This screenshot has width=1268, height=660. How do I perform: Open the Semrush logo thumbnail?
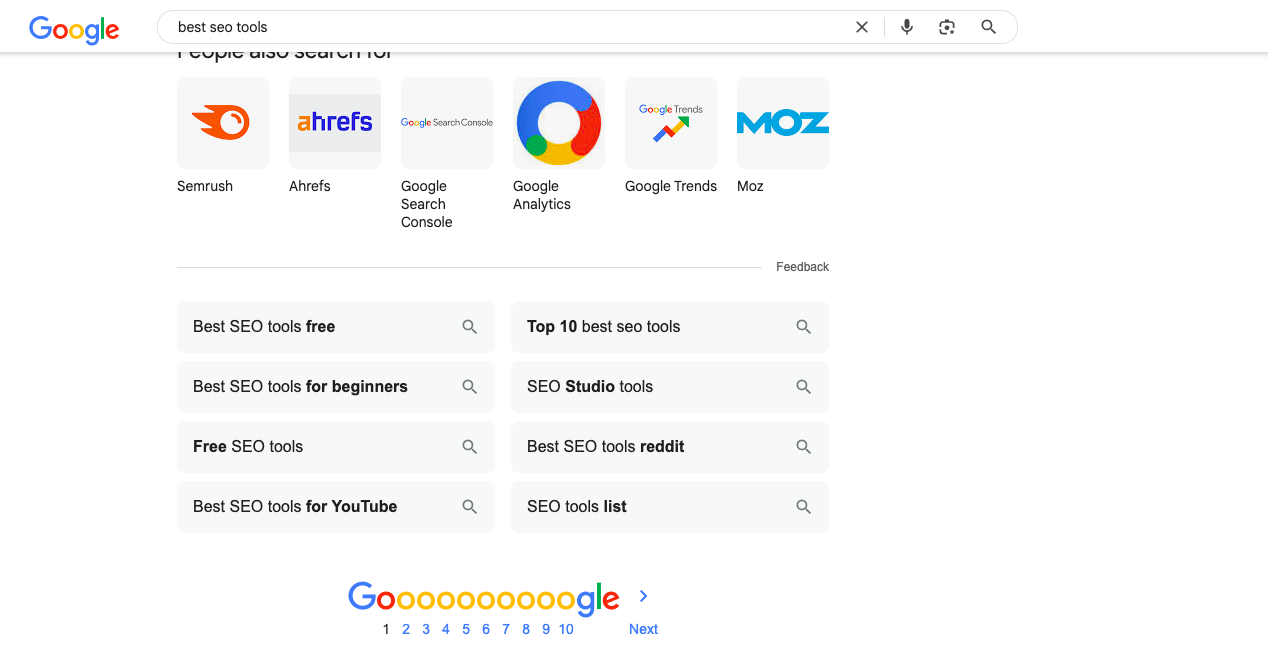223,123
